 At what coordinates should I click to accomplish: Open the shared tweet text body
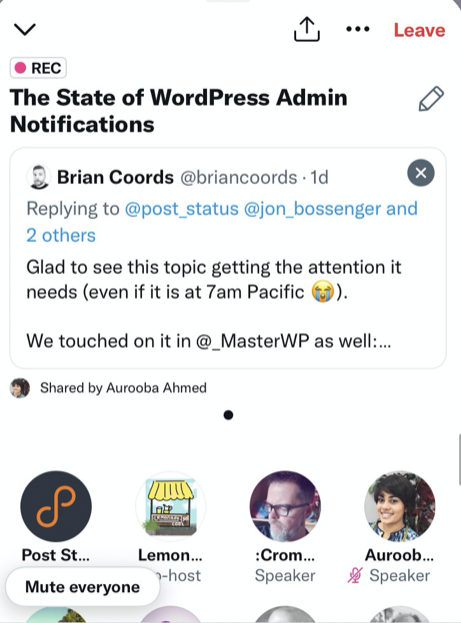click(x=213, y=304)
